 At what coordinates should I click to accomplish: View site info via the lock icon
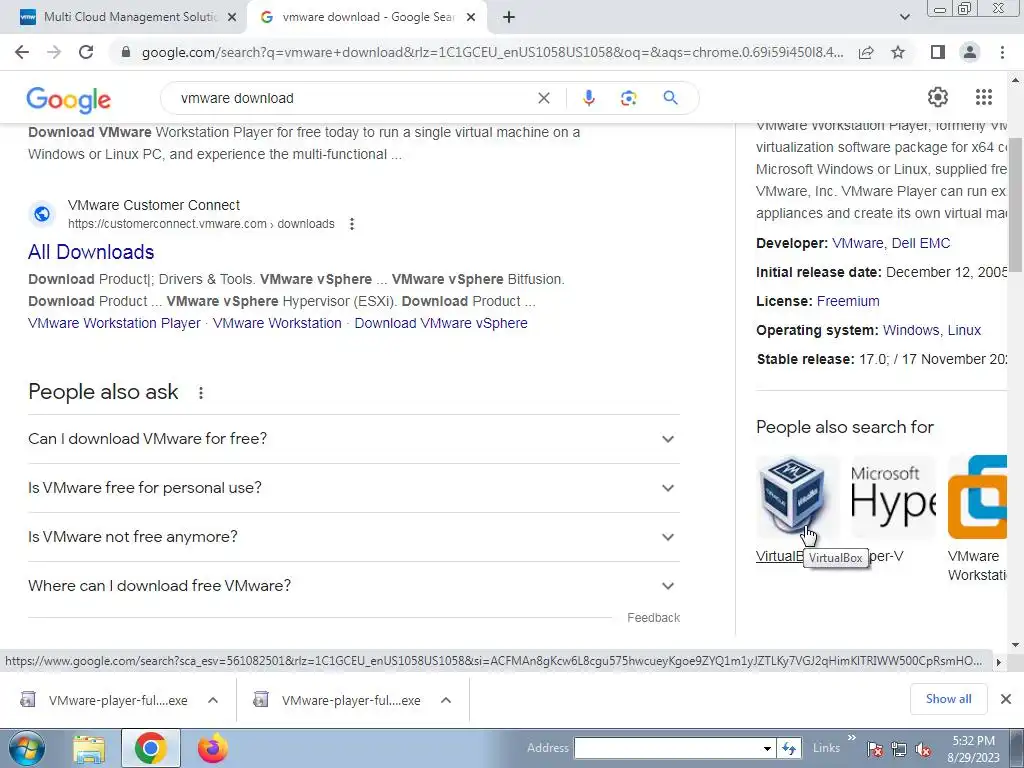coord(126,52)
